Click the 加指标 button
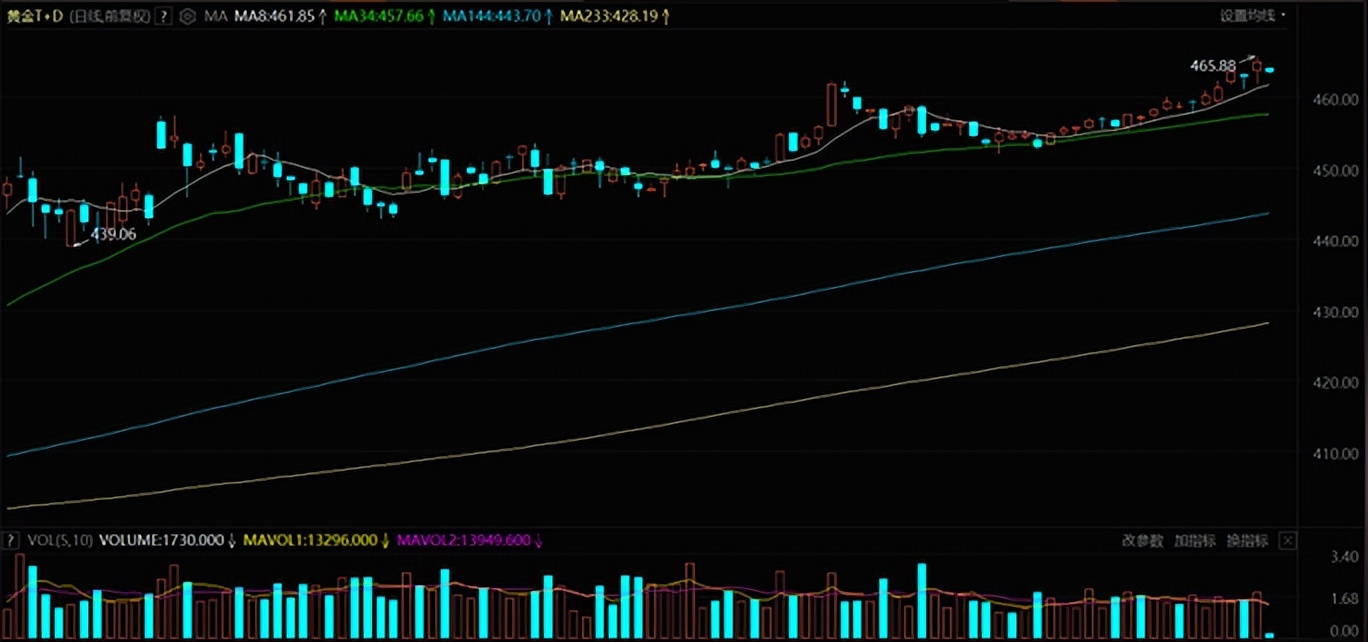Viewport: 1368px width, 642px height. click(1195, 541)
